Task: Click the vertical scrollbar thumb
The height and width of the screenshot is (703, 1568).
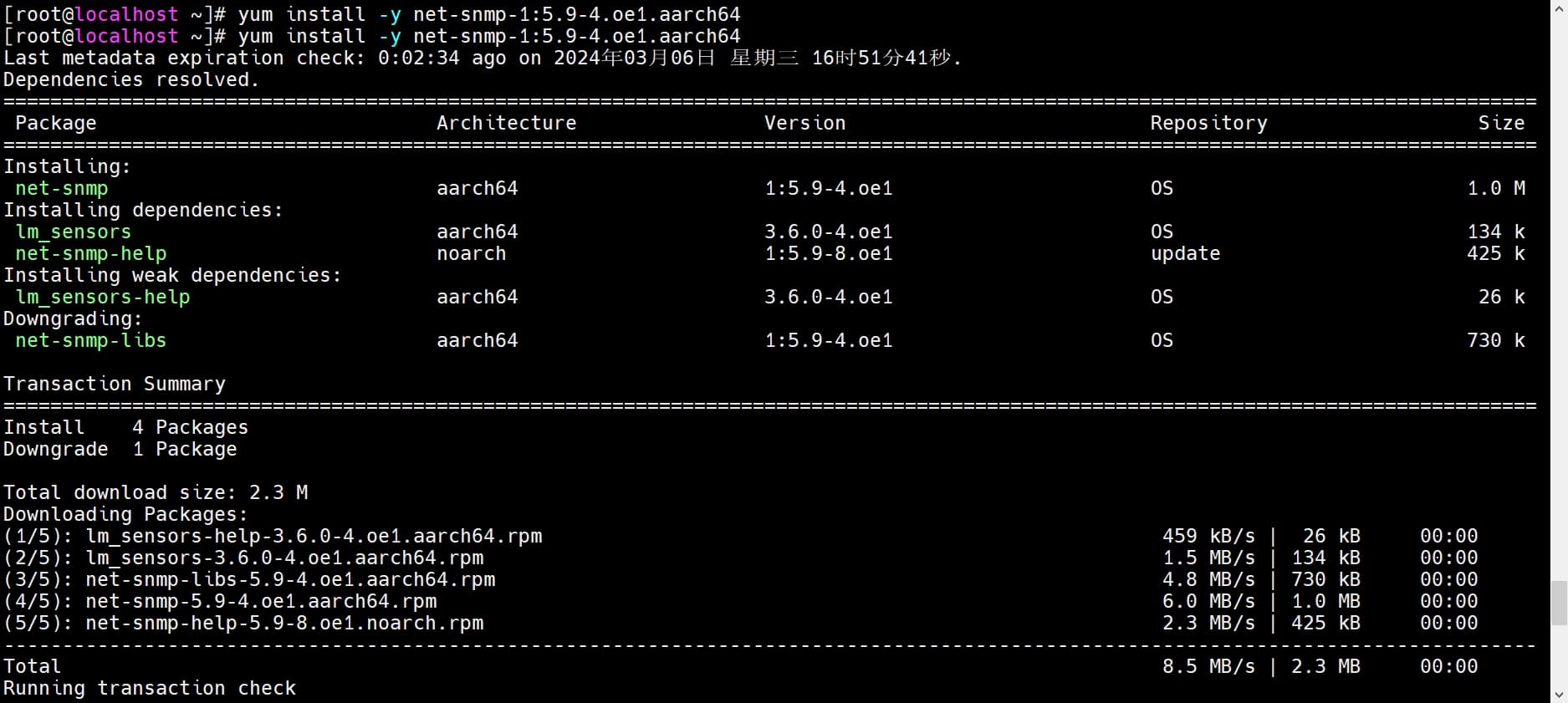Action: point(1559,603)
